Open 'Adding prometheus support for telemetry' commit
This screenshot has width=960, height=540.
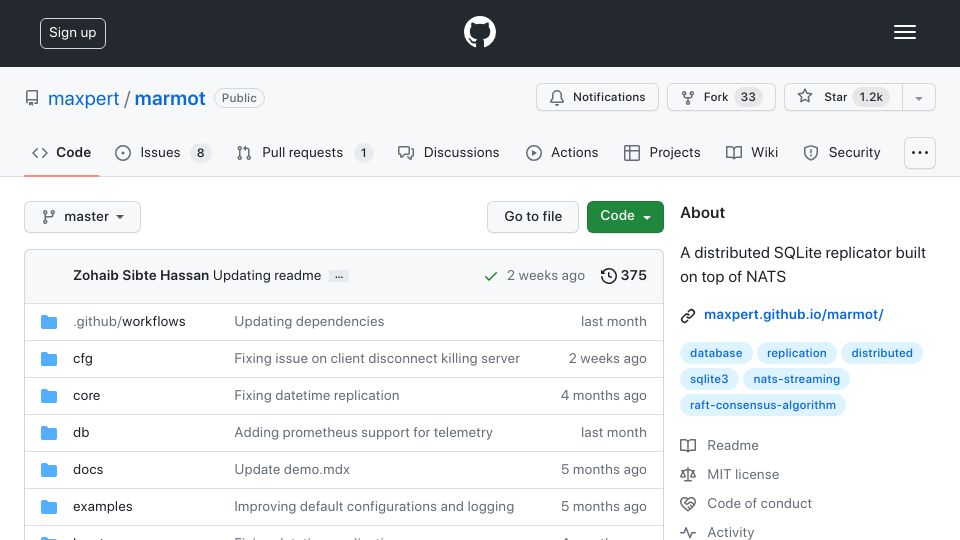(364, 433)
